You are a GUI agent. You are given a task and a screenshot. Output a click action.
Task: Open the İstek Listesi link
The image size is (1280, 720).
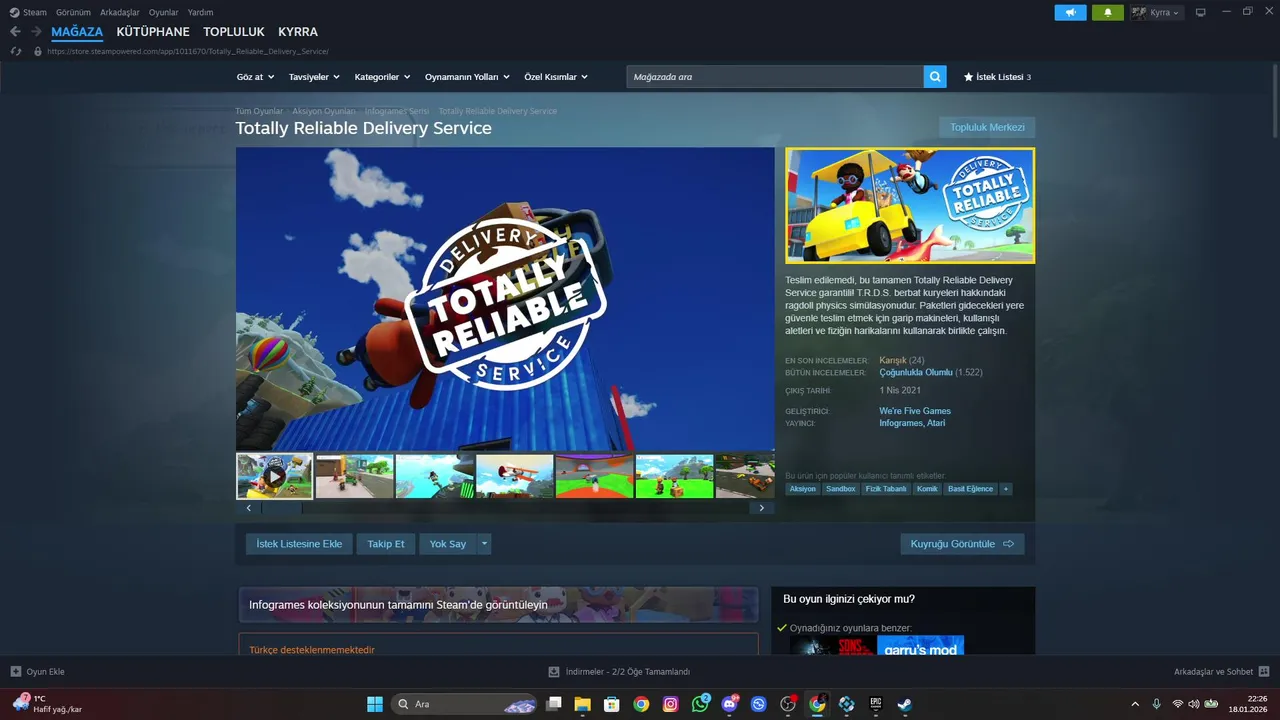[x=997, y=77]
